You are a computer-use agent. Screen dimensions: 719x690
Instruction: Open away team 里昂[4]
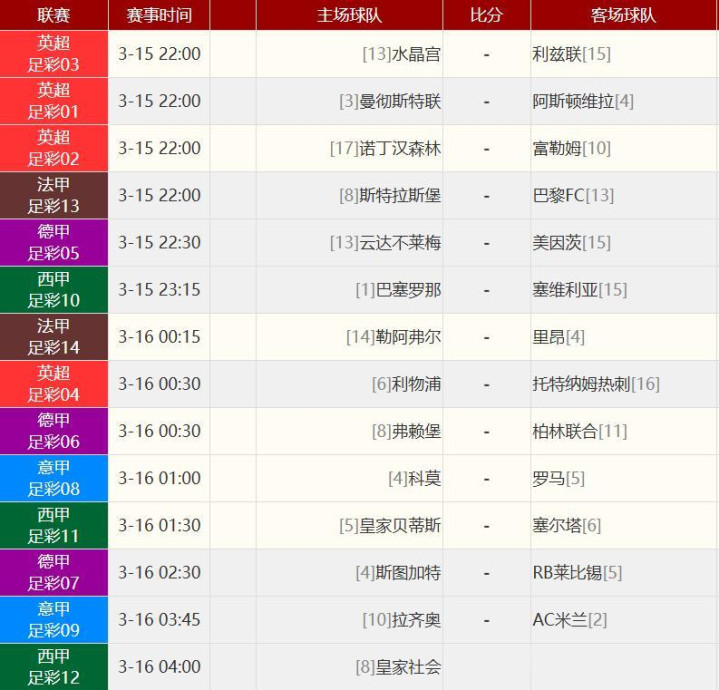[559, 337]
